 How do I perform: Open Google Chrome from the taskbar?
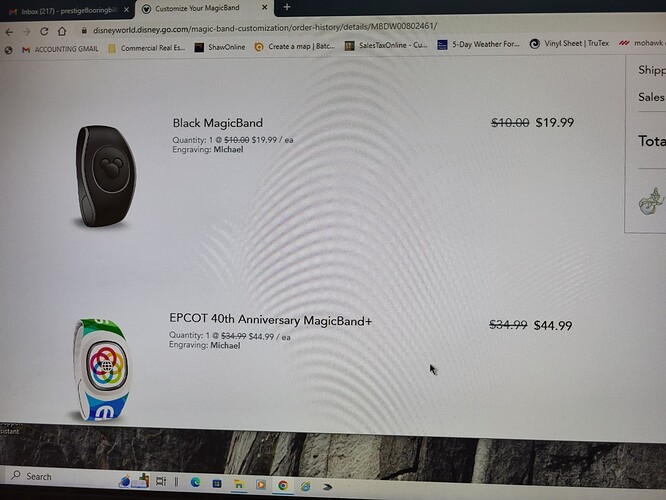click(283, 485)
